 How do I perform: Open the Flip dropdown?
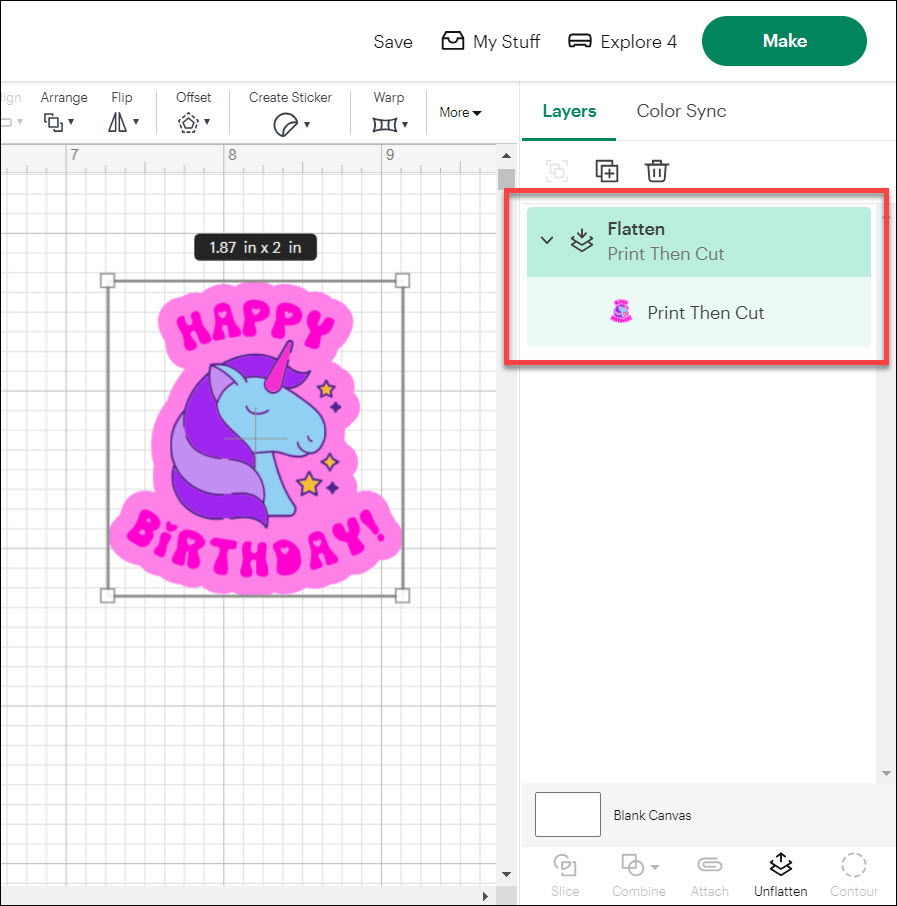[x=123, y=123]
